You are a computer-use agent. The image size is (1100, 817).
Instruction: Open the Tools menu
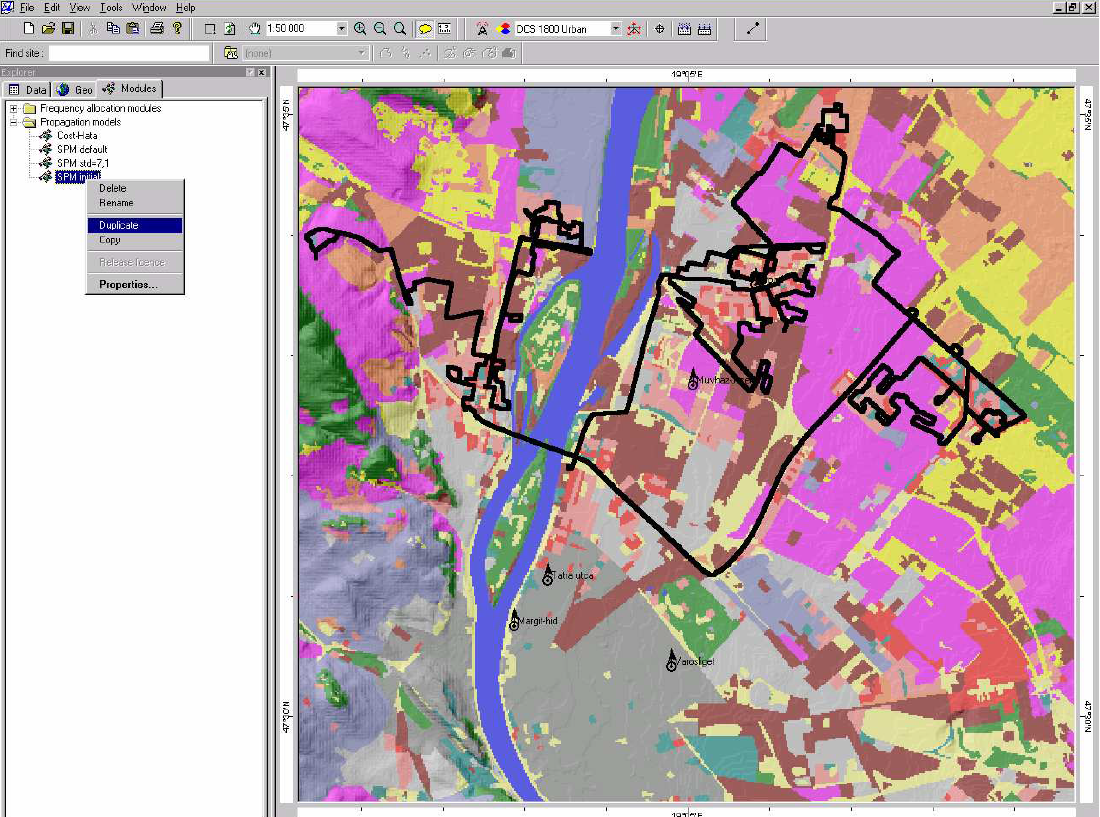point(110,8)
